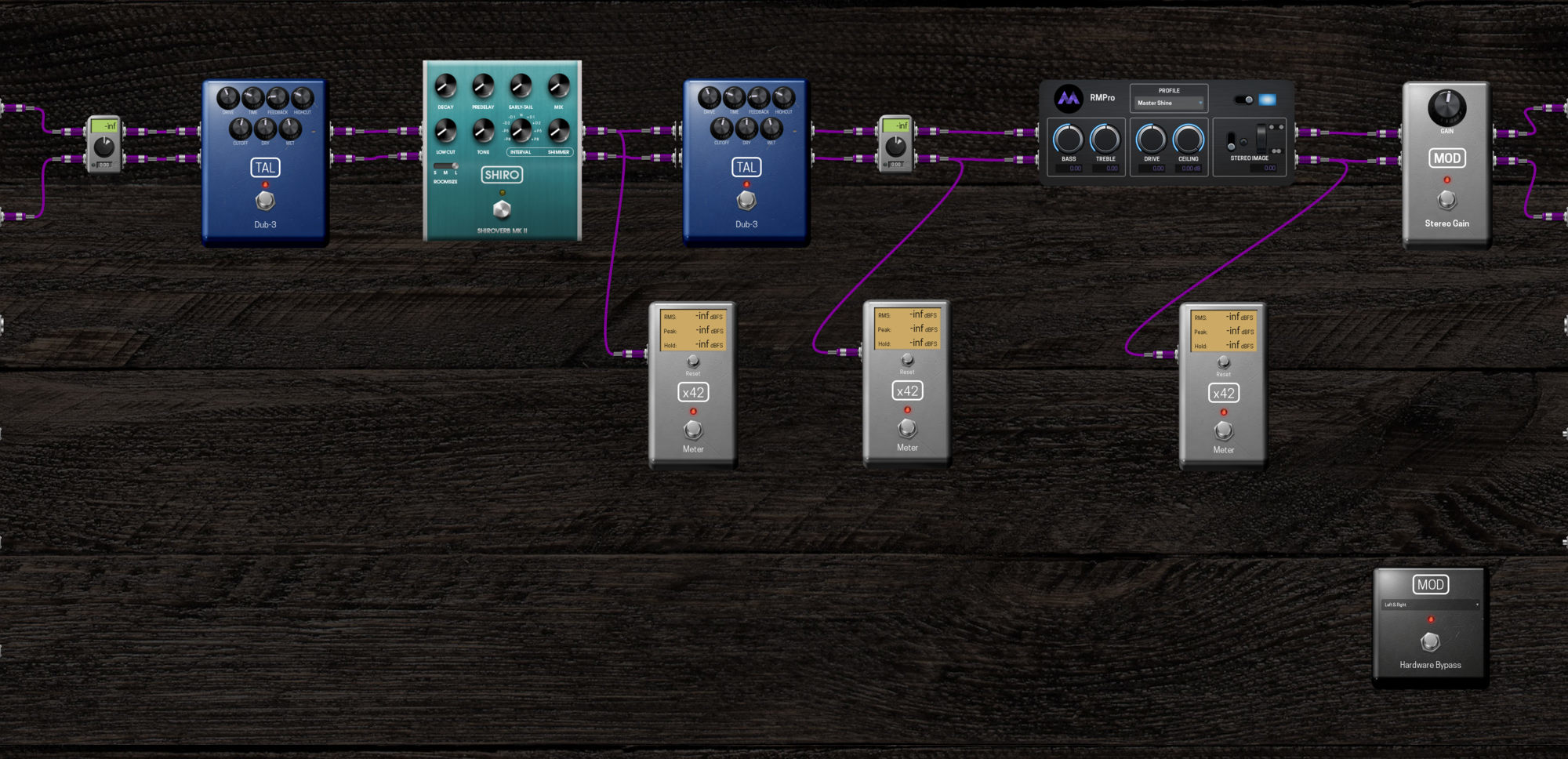The image size is (1568, 759).
Task: Click the Cutoff knob on the Dub-3 after Shiroverb
Action: (x=721, y=128)
